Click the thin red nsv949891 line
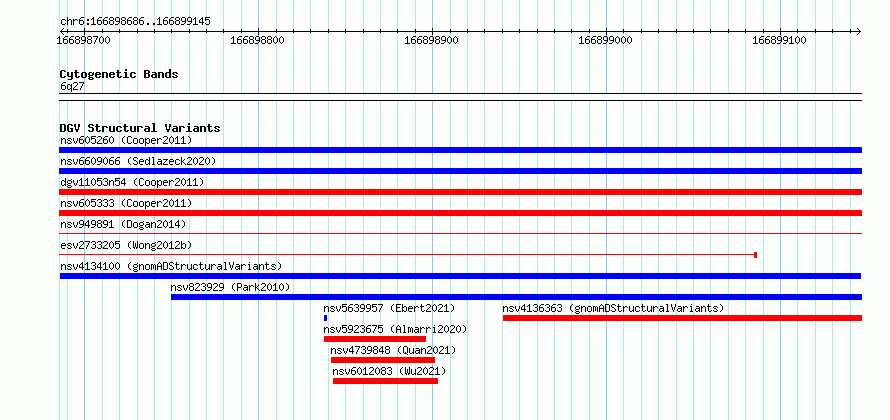The width and height of the screenshot is (890, 420). tap(460, 233)
